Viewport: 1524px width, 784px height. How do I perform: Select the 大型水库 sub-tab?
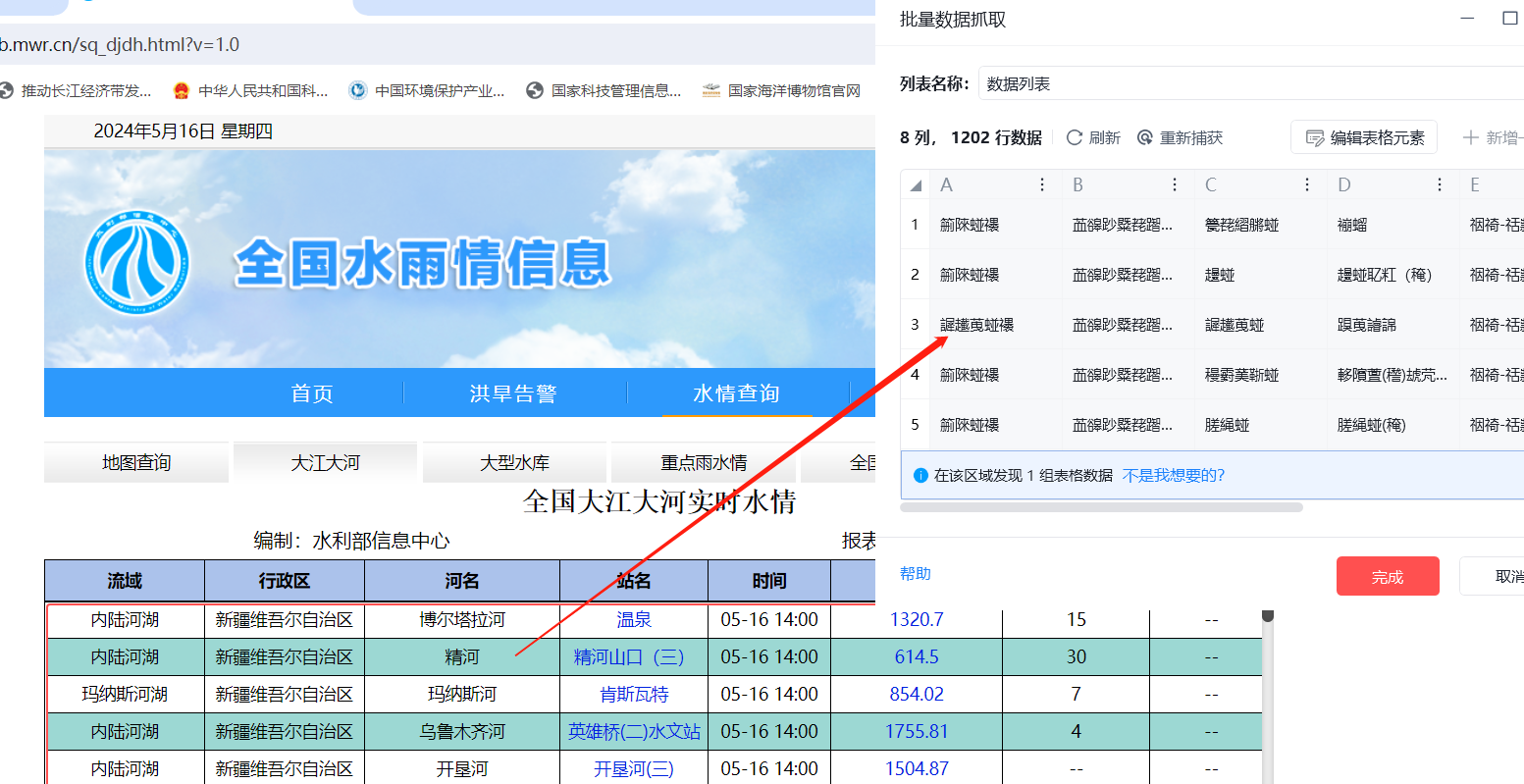click(x=514, y=462)
